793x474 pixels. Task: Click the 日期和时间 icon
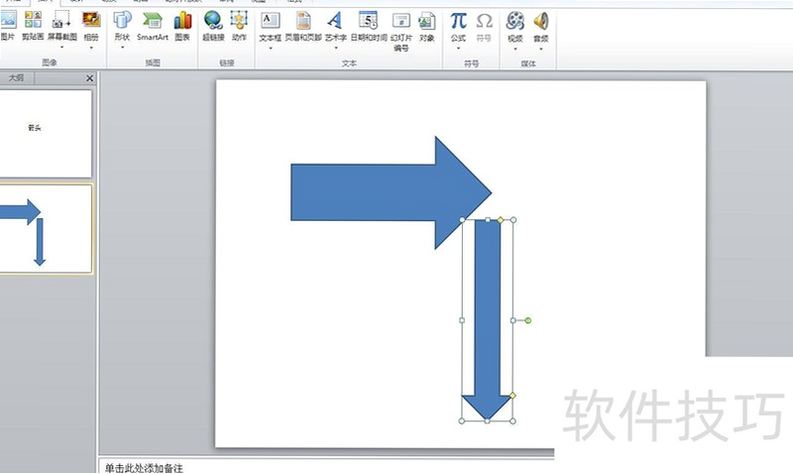tap(369, 27)
